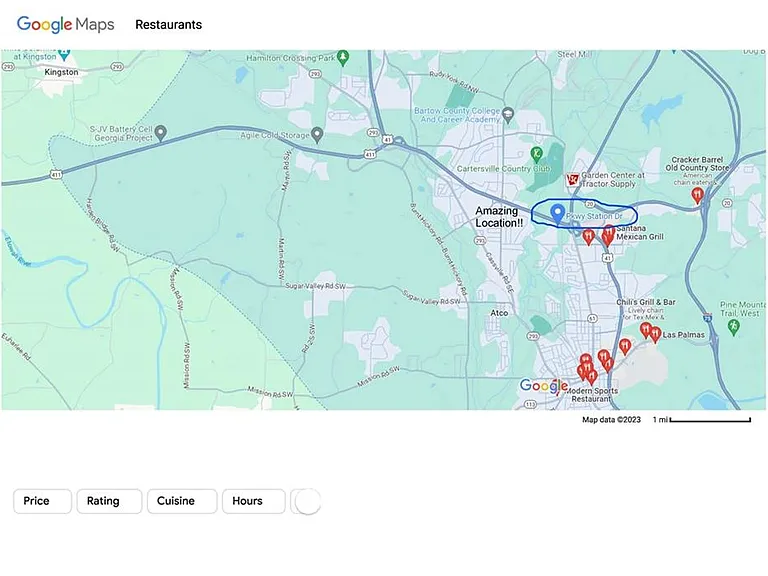Open the Cuisine filter
768x576 pixels.
(x=182, y=501)
